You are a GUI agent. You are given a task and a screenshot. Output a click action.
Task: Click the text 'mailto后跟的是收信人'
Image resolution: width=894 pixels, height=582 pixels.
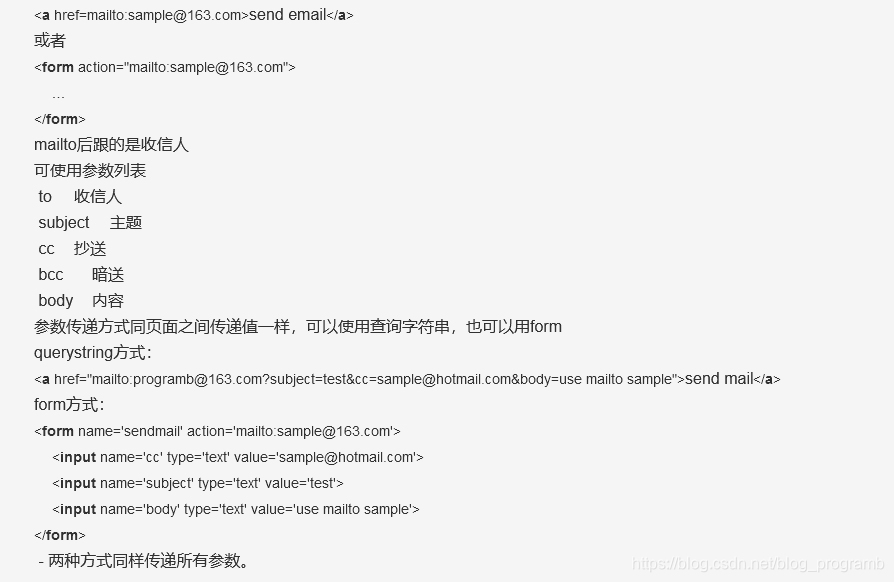coord(111,145)
